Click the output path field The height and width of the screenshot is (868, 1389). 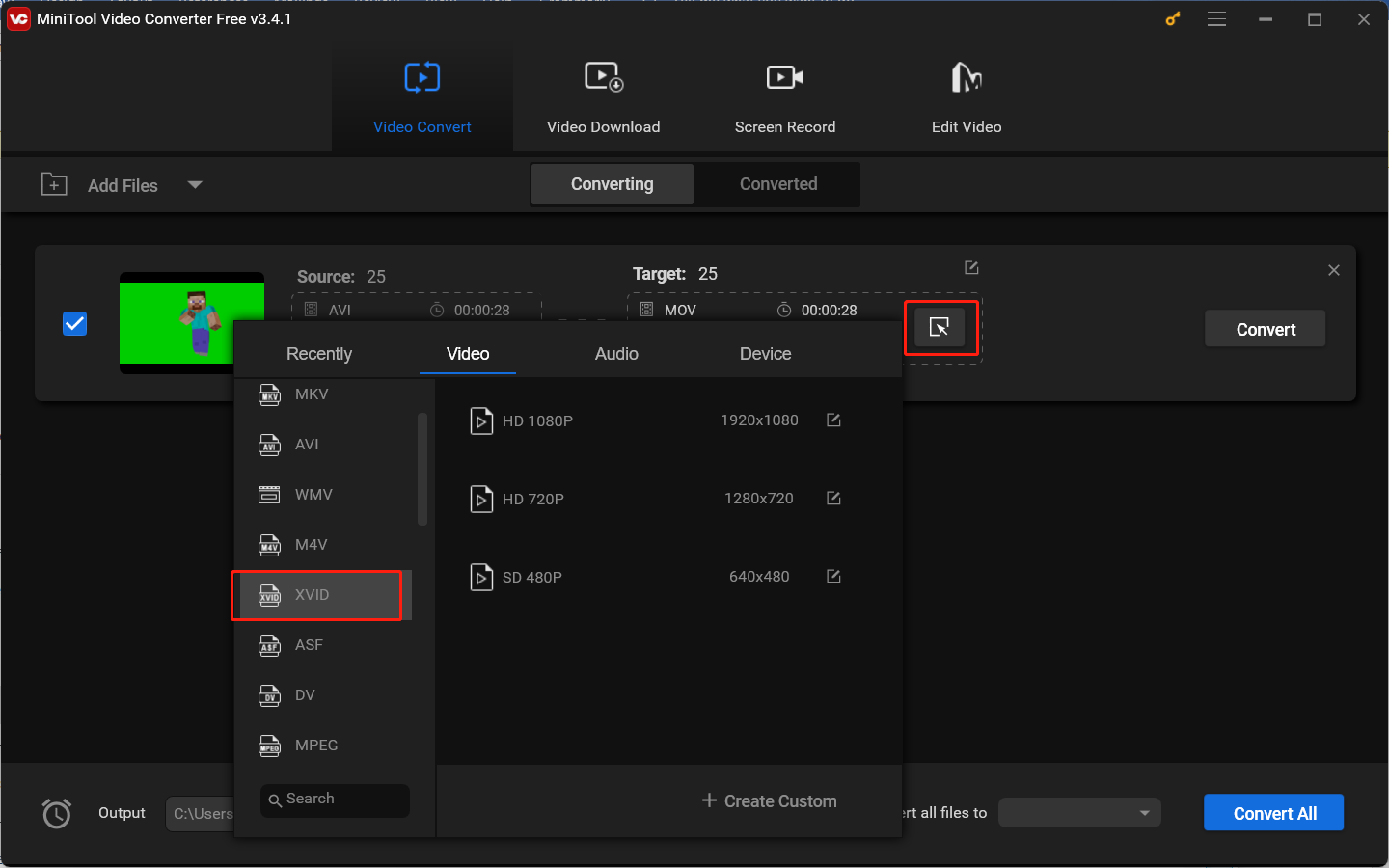(x=201, y=814)
